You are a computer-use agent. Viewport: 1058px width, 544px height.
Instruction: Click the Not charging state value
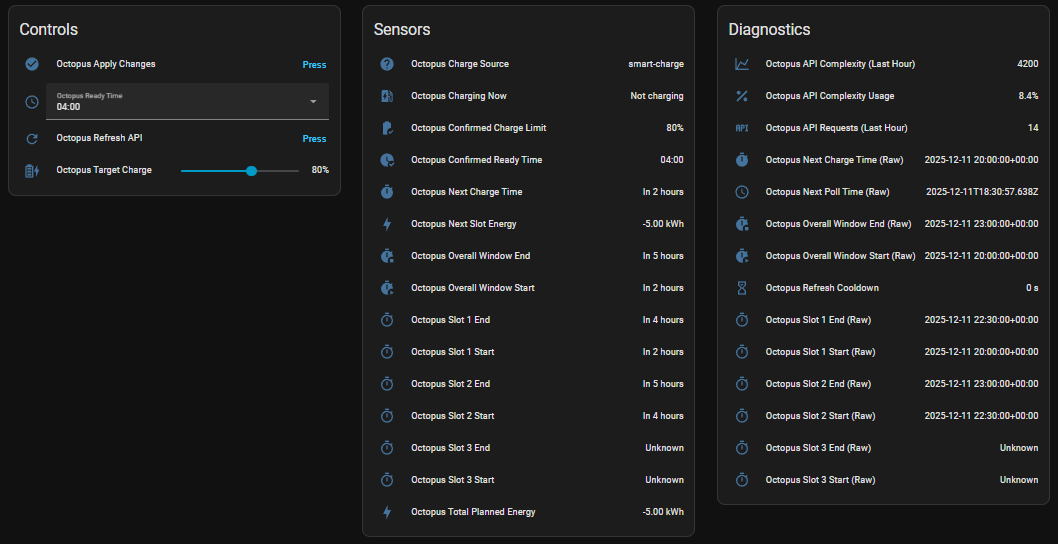(x=657, y=96)
